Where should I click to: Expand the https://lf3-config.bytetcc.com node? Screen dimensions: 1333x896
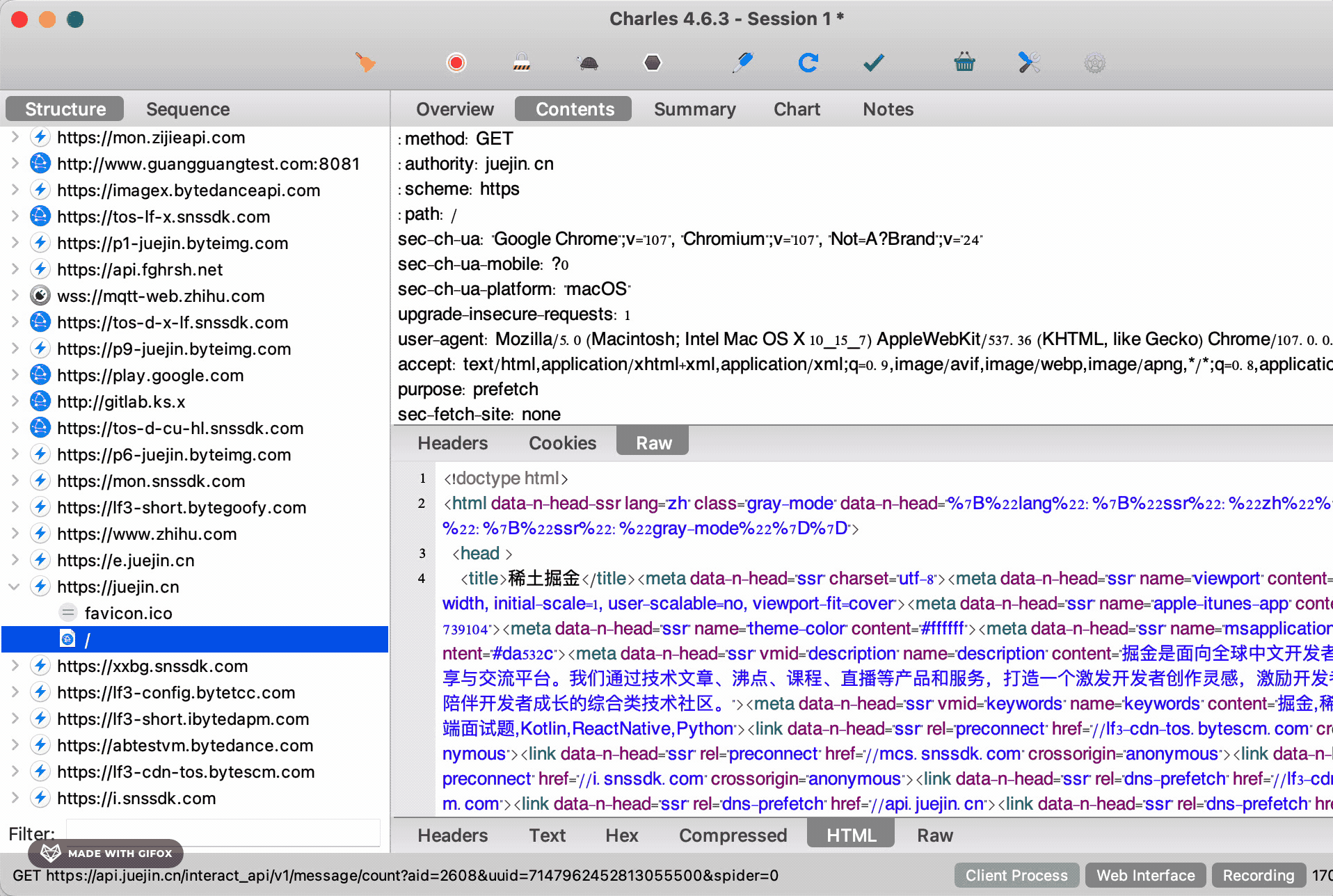14,692
